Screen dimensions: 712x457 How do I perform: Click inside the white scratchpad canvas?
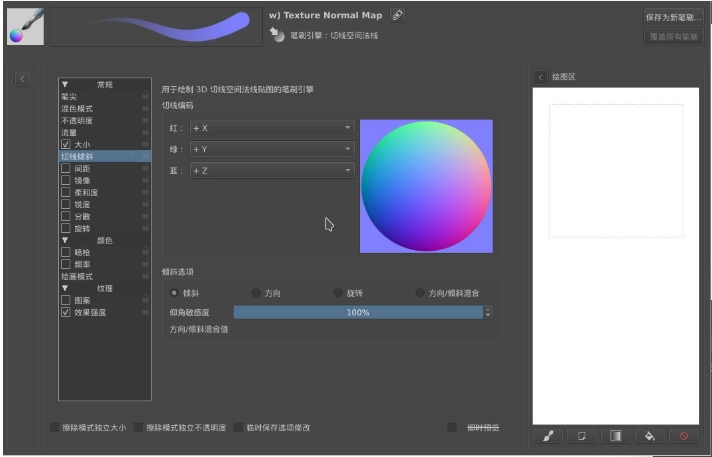(x=616, y=256)
